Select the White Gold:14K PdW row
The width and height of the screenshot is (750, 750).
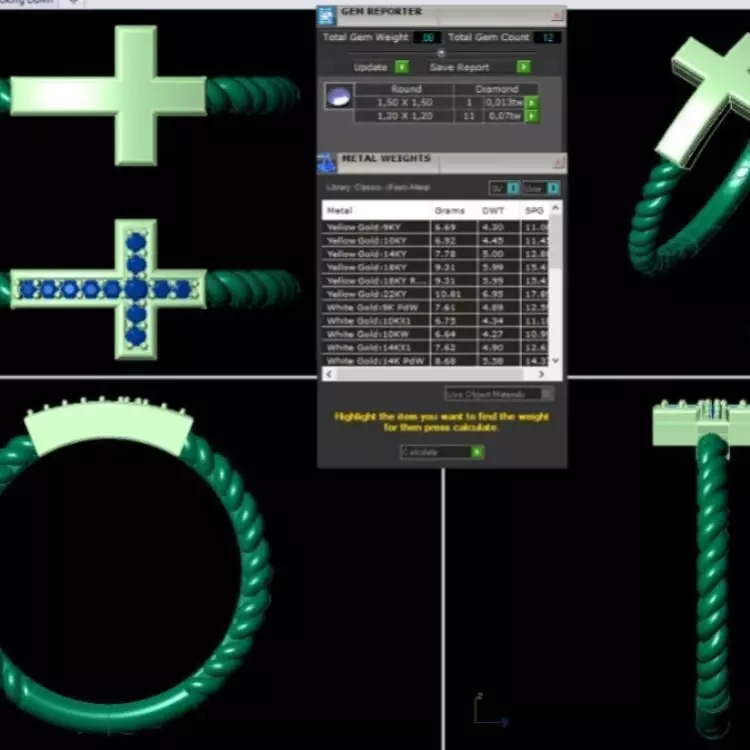435,361
